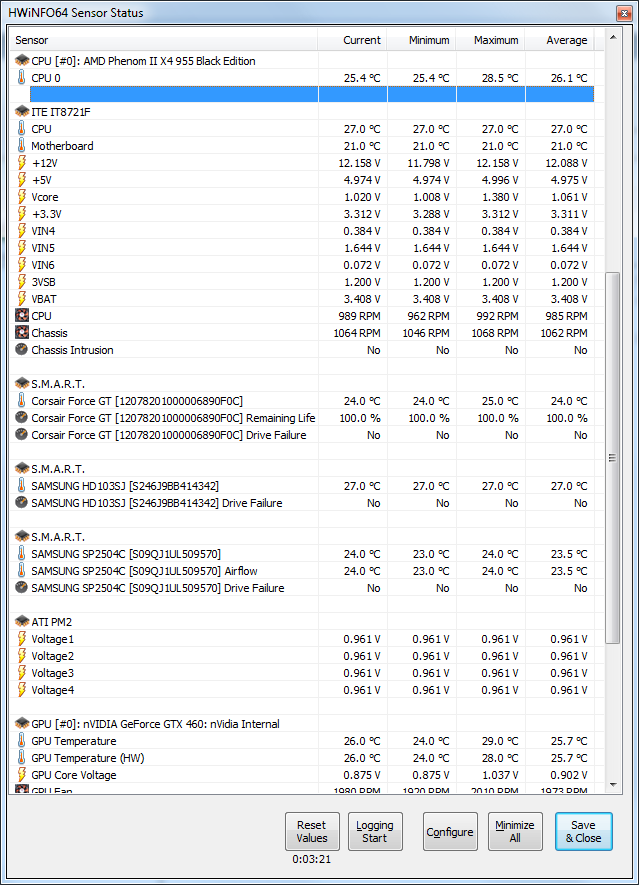This screenshot has width=639, height=885.
Task: Click the Average column header
Action: (559, 40)
